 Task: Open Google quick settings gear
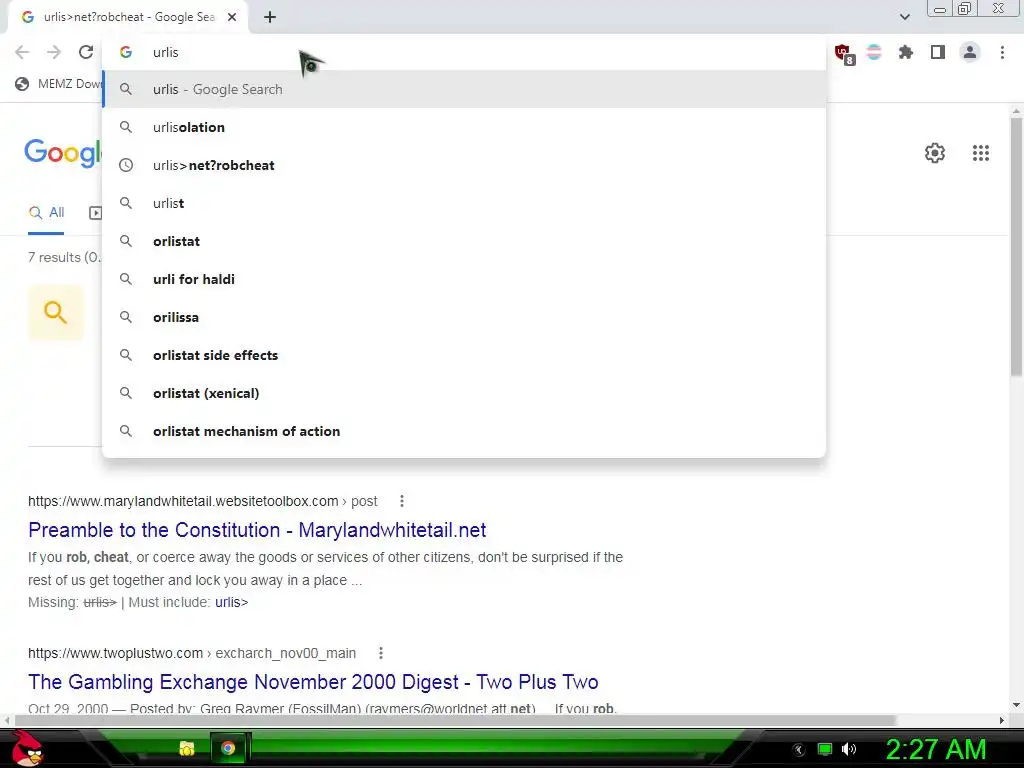point(935,153)
